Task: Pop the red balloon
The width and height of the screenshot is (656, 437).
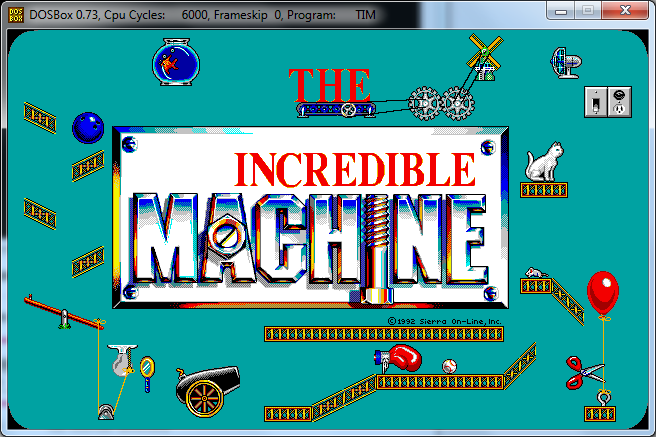Action: pos(603,293)
